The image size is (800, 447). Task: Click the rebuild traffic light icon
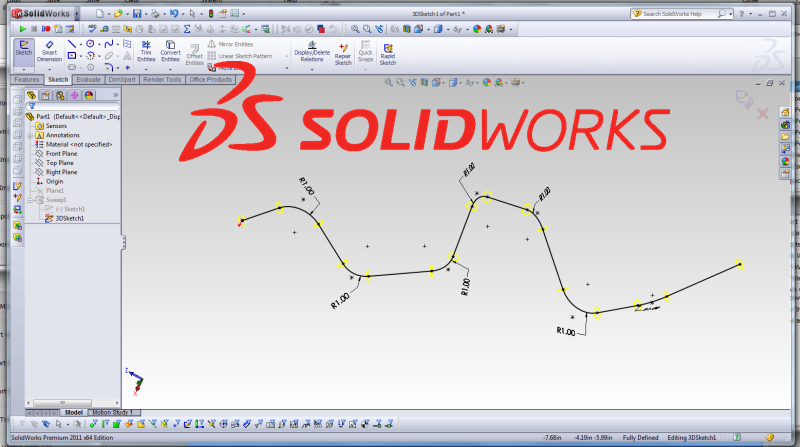coord(209,15)
